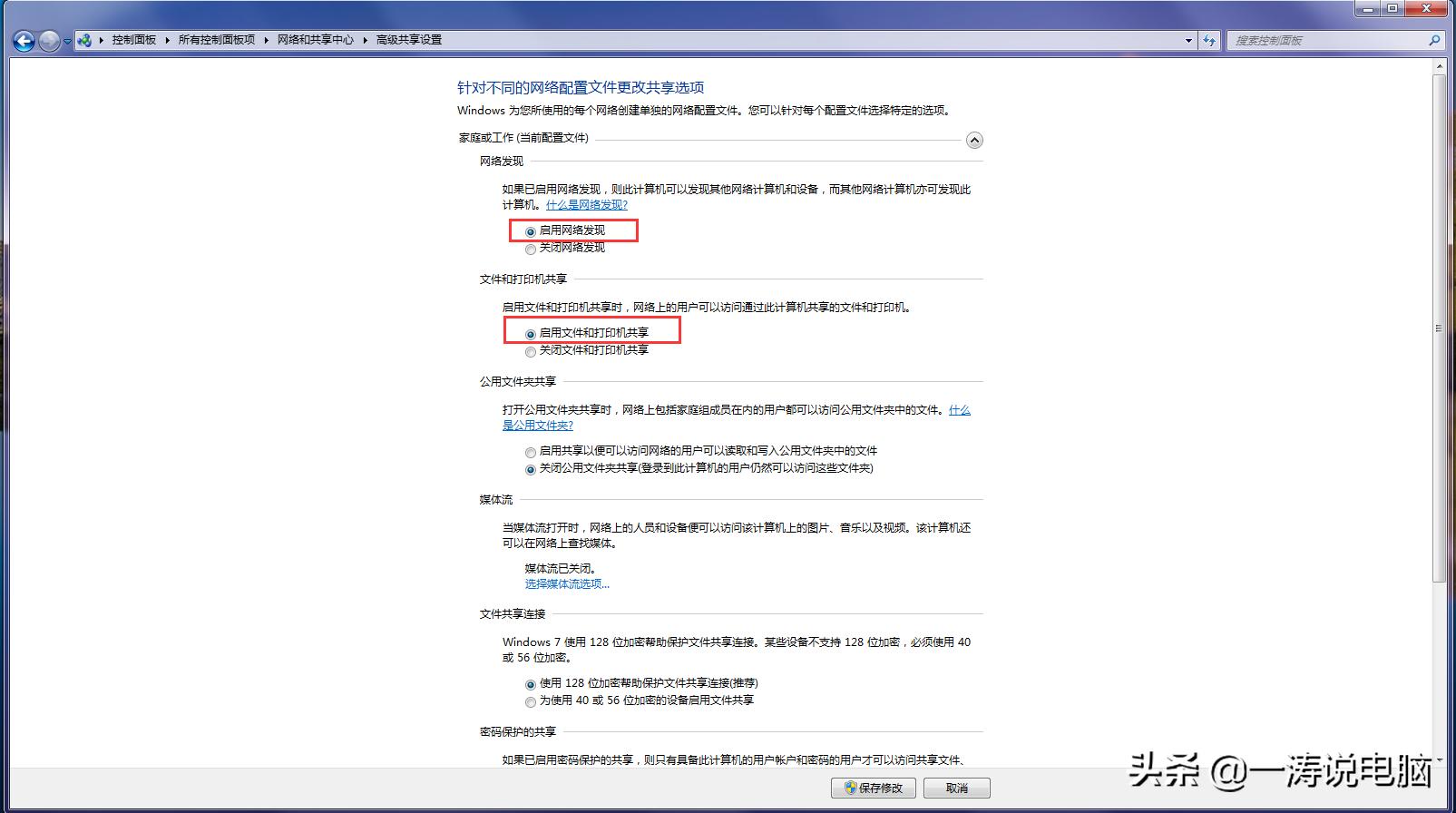Click the arrow after 网络和共享中心 breadcrumb
Viewport: 1456px width, 813px height.
tap(366, 40)
